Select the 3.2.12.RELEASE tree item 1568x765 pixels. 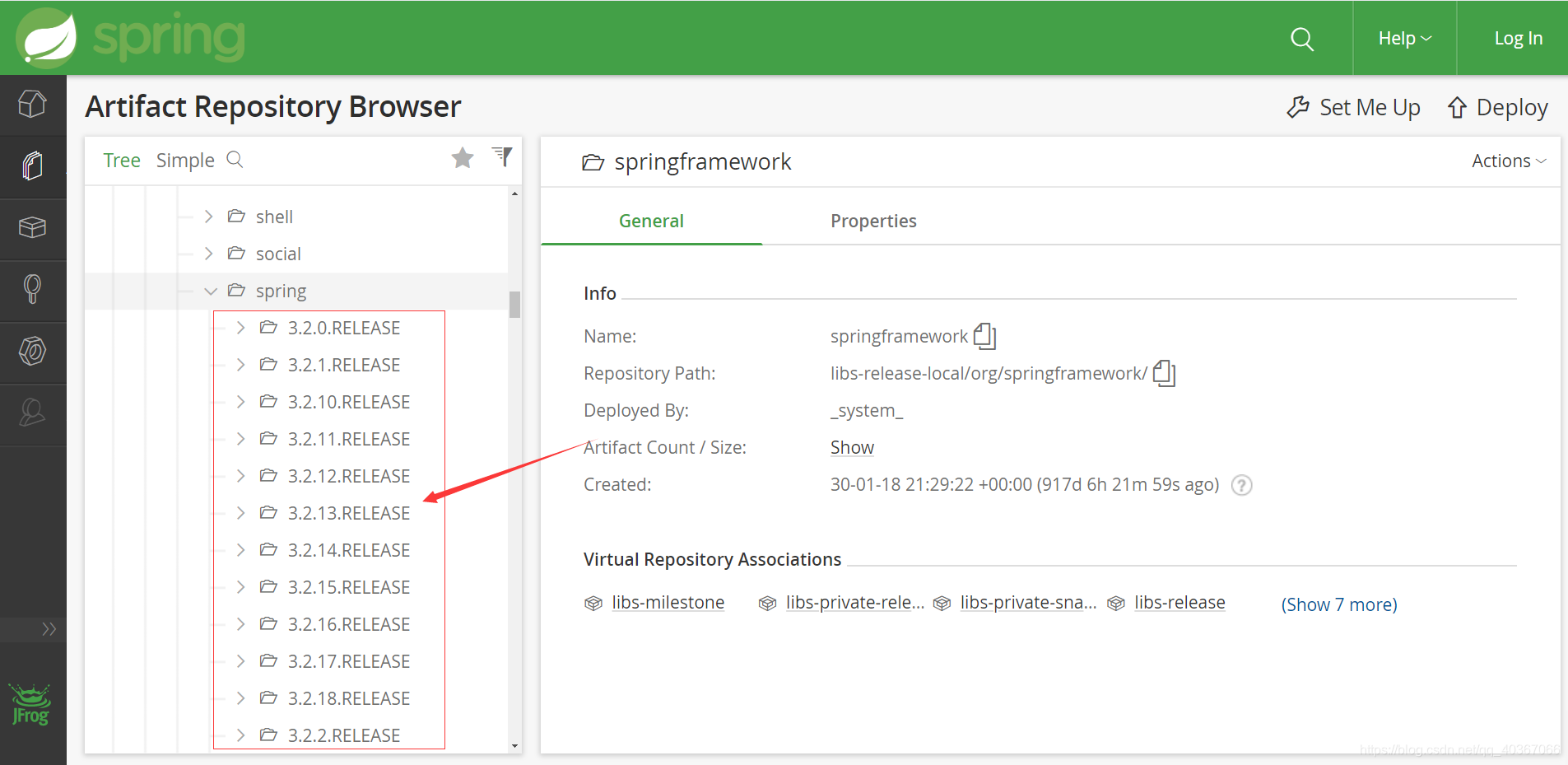349,476
